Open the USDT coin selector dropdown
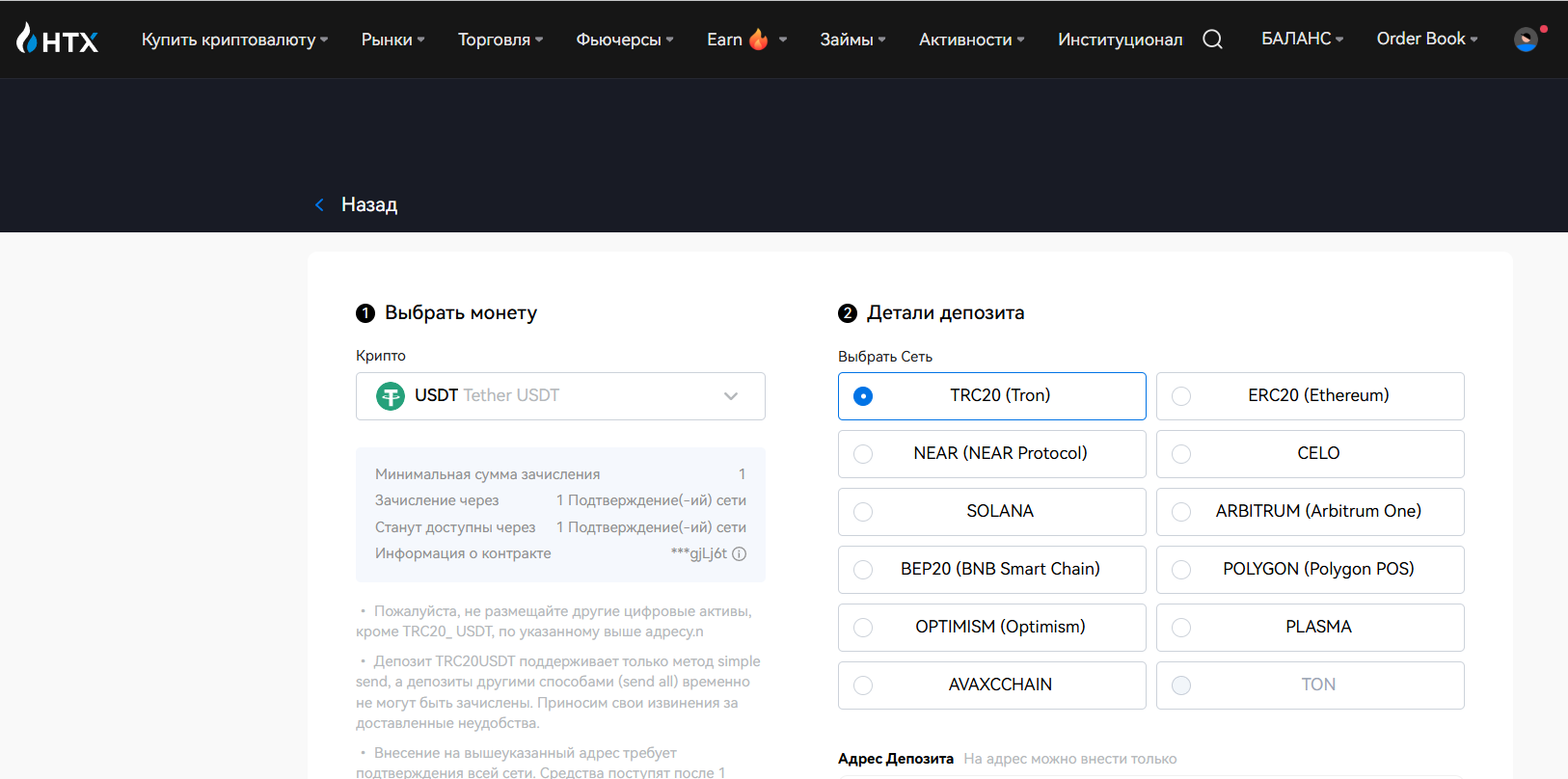1568x779 pixels. (560, 396)
